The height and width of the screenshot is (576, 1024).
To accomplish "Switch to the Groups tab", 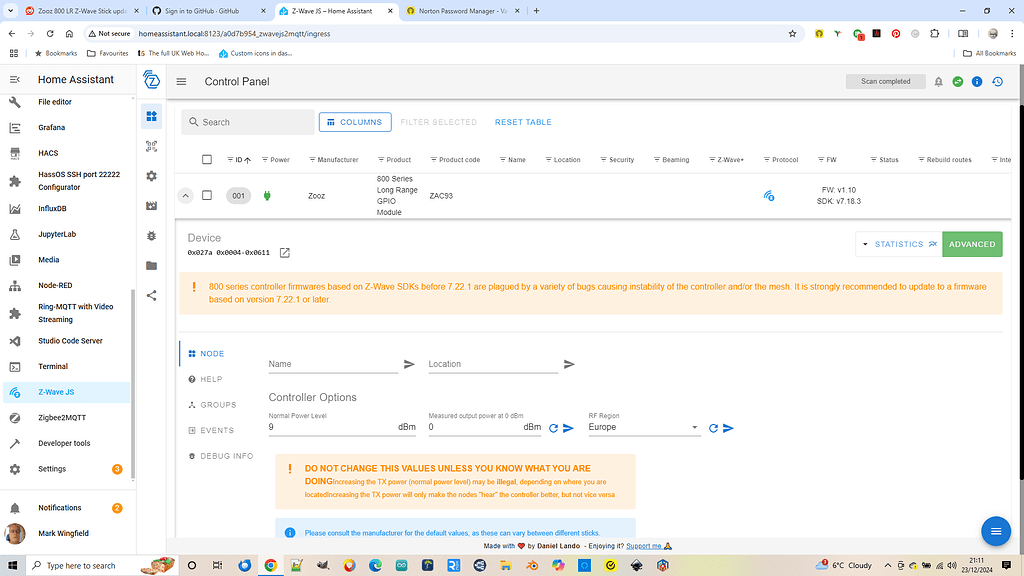I will coord(217,405).
